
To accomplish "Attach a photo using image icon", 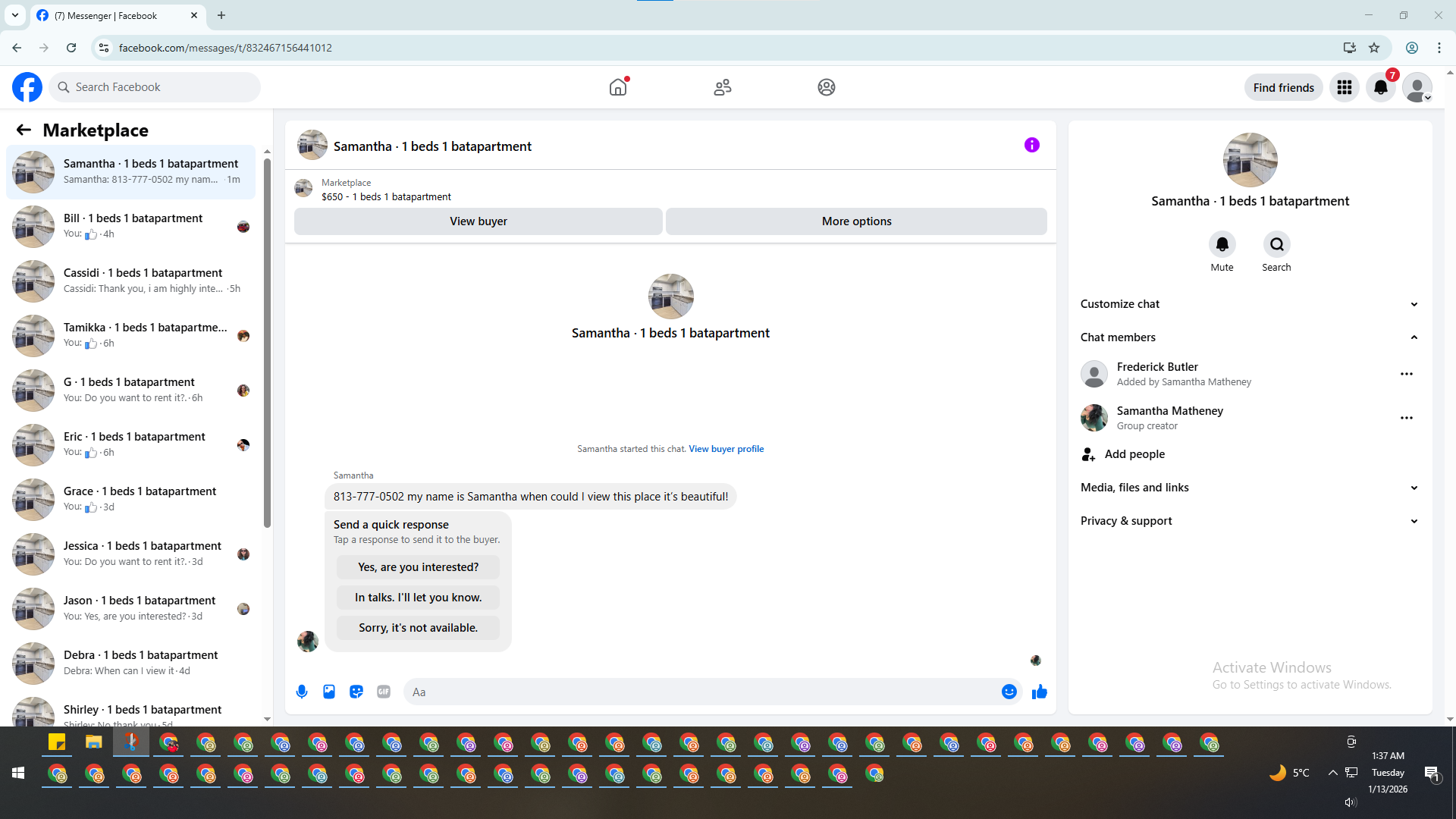I will (x=329, y=692).
